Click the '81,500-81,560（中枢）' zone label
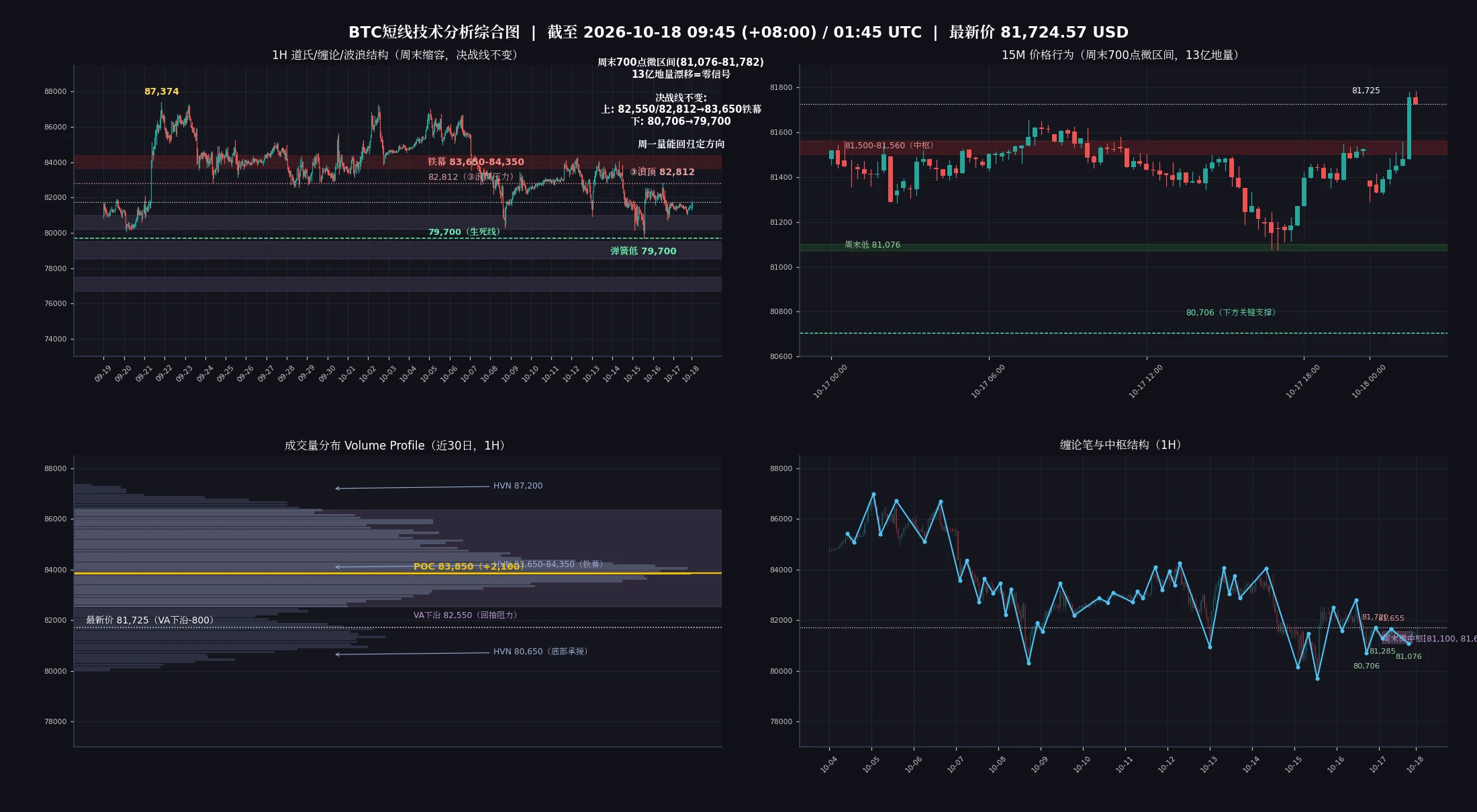This screenshot has height=812, width=1477. coord(891,146)
